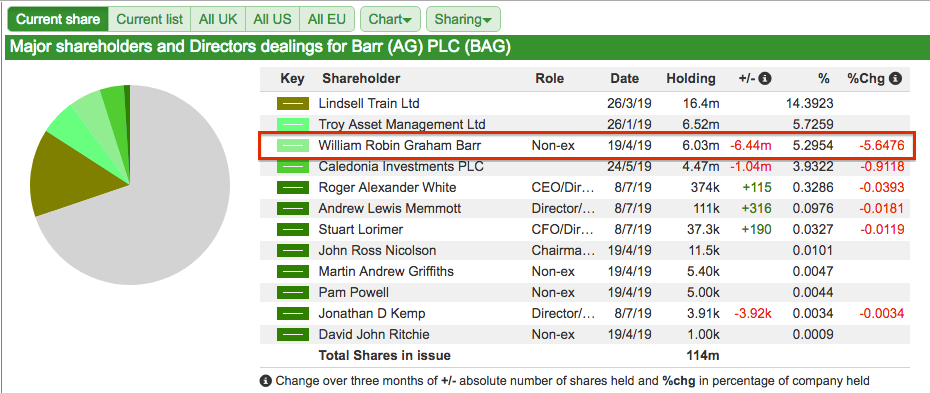Viewport: 930px width, 393px height.
Task: Click Caledonia Investments PLC key swatch
Action: click(293, 167)
